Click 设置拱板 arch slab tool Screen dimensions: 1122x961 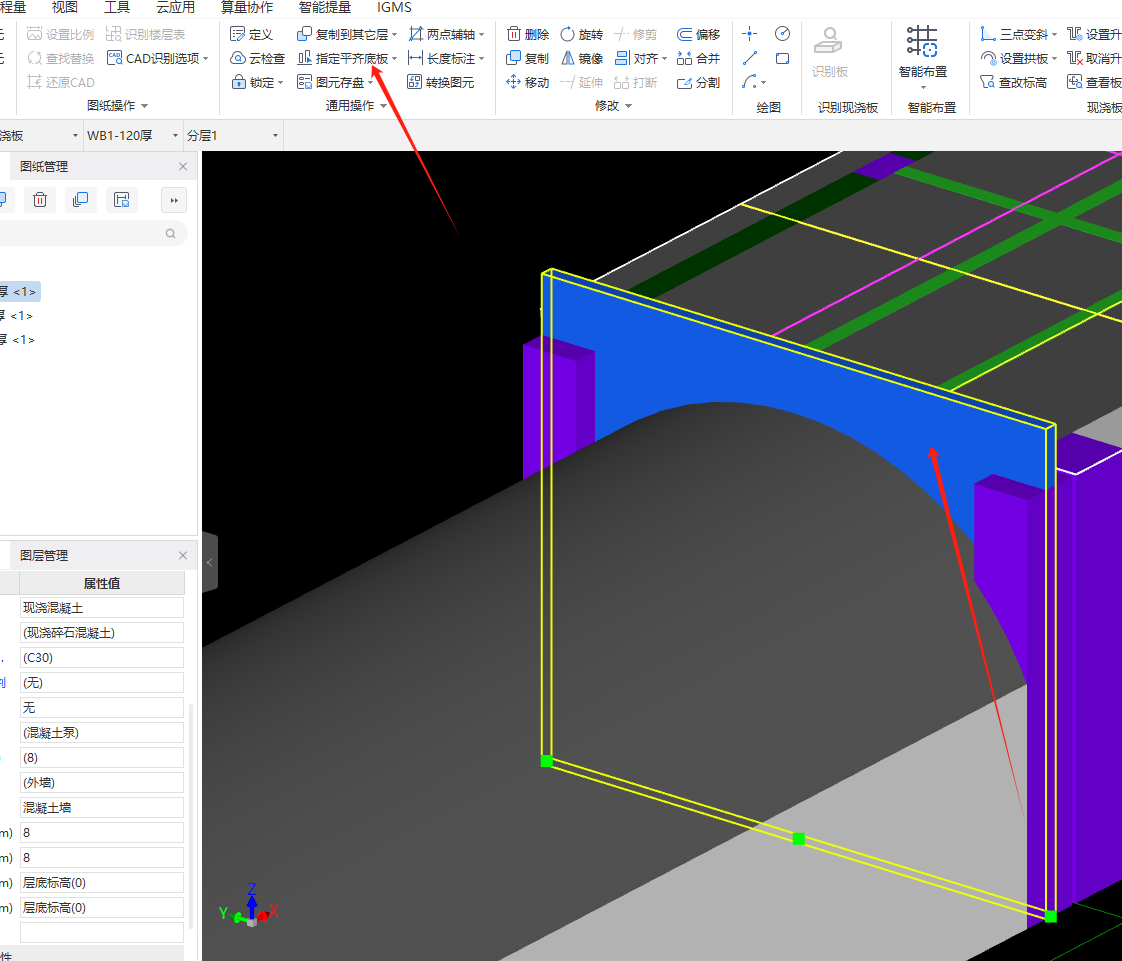(x=1019, y=59)
